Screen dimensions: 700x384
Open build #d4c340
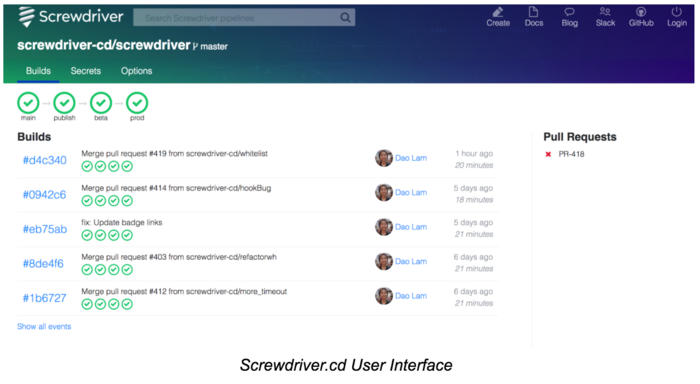[x=45, y=160]
